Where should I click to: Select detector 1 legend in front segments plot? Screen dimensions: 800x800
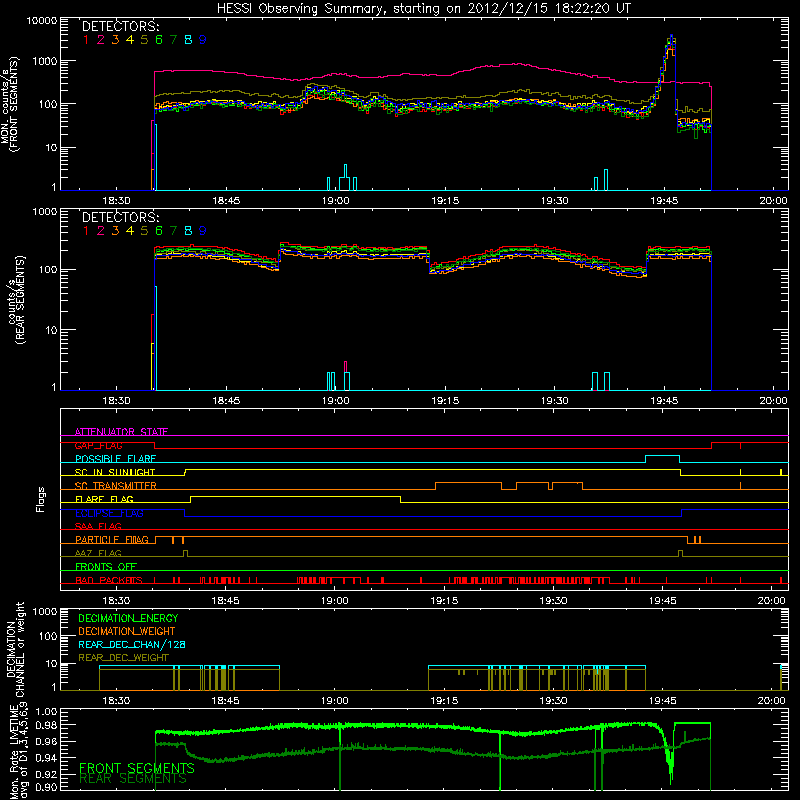86,39
